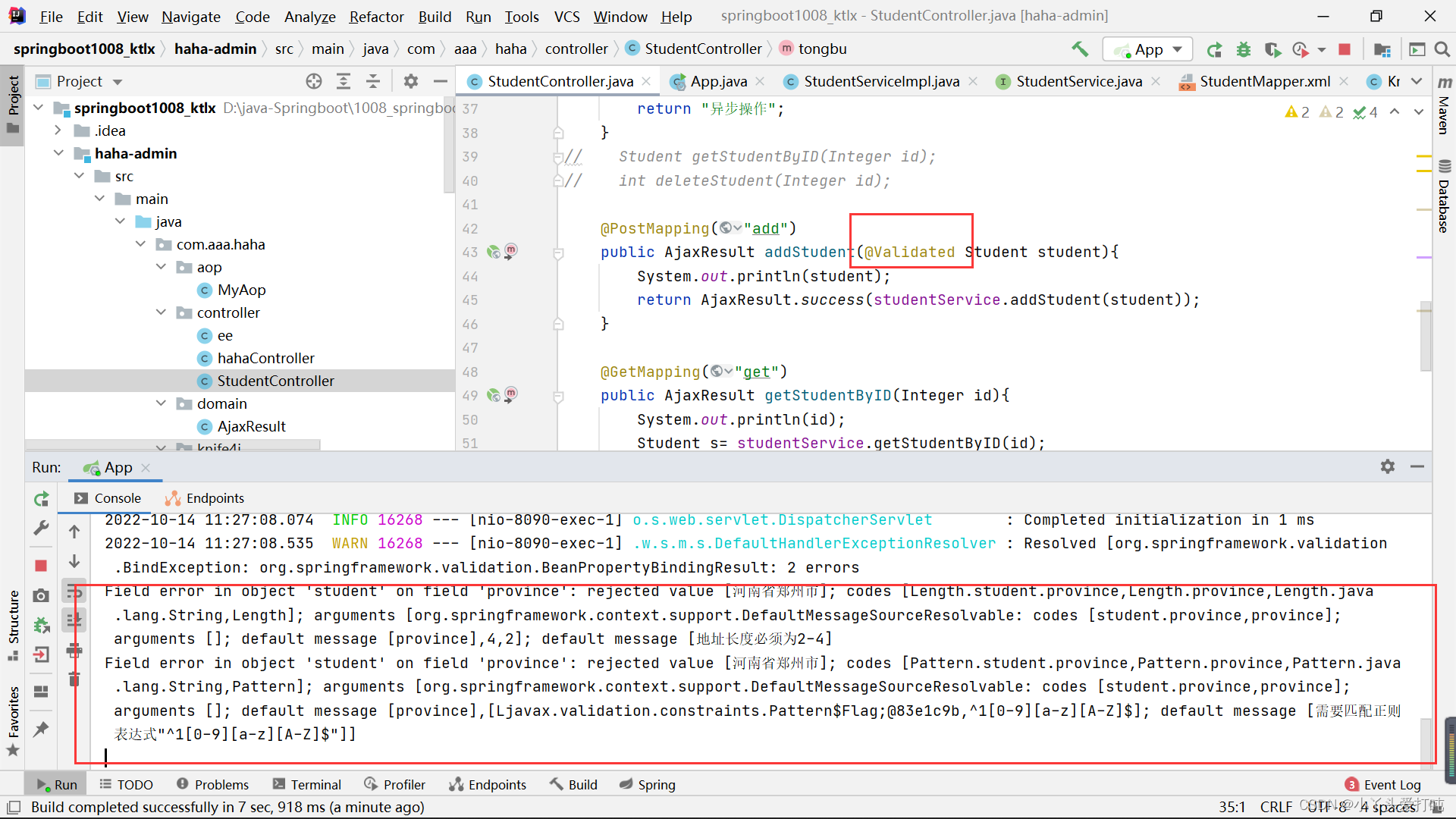Open the Terminal tool window
The height and width of the screenshot is (819, 1456).
click(x=307, y=785)
